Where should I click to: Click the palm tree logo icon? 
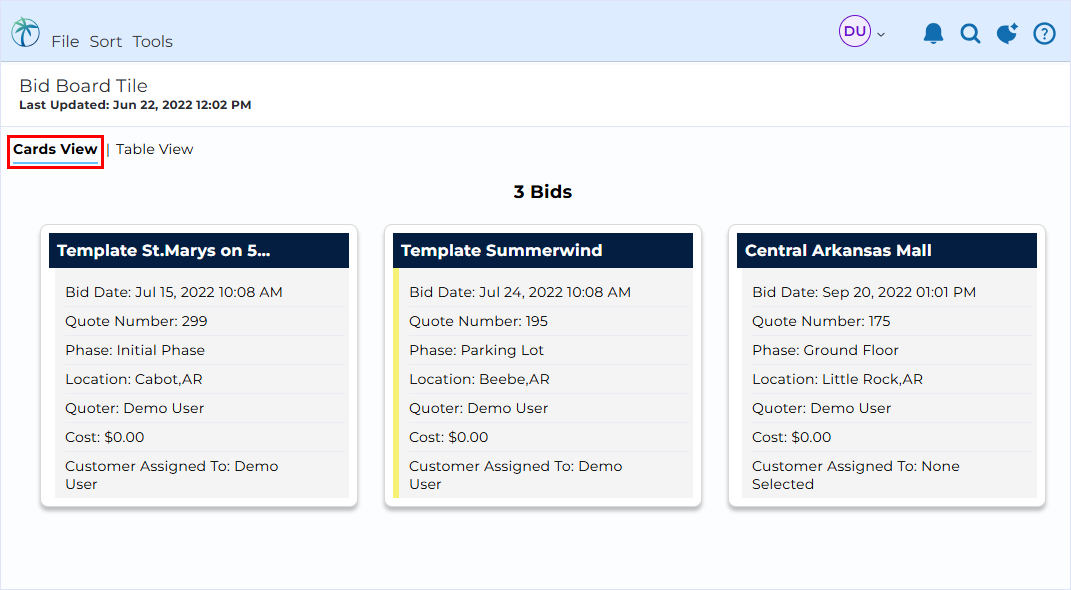click(x=25, y=32)
